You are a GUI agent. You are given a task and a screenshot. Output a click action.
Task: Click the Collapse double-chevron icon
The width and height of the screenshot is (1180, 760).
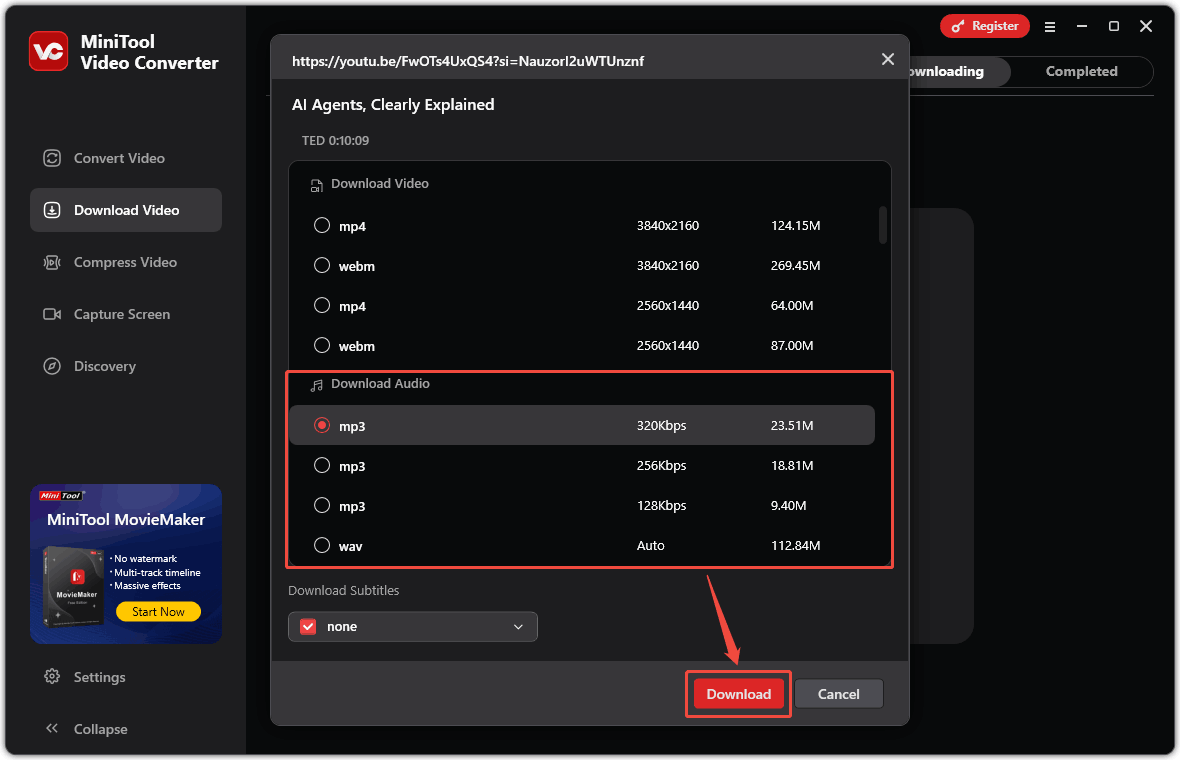(x=52, y=728)
